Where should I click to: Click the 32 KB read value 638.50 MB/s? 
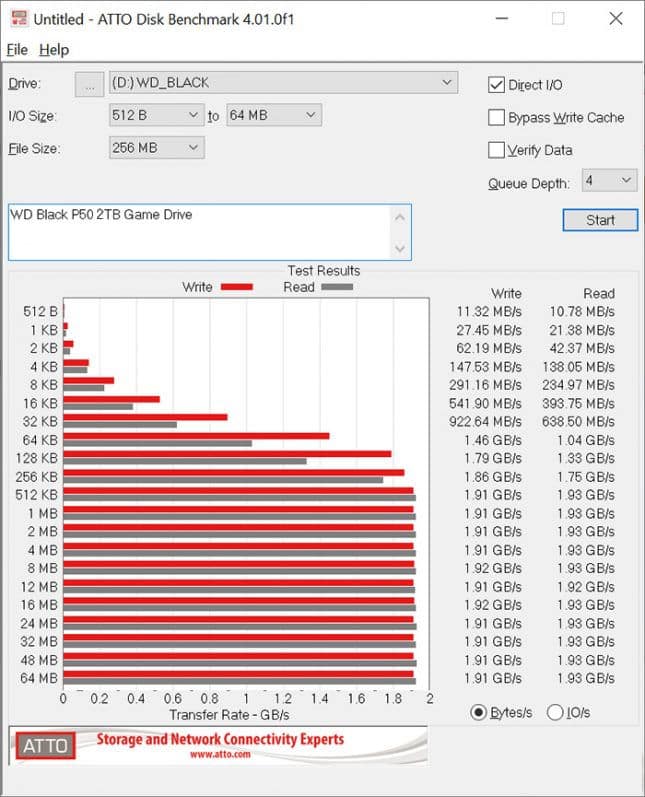(578, 422)
